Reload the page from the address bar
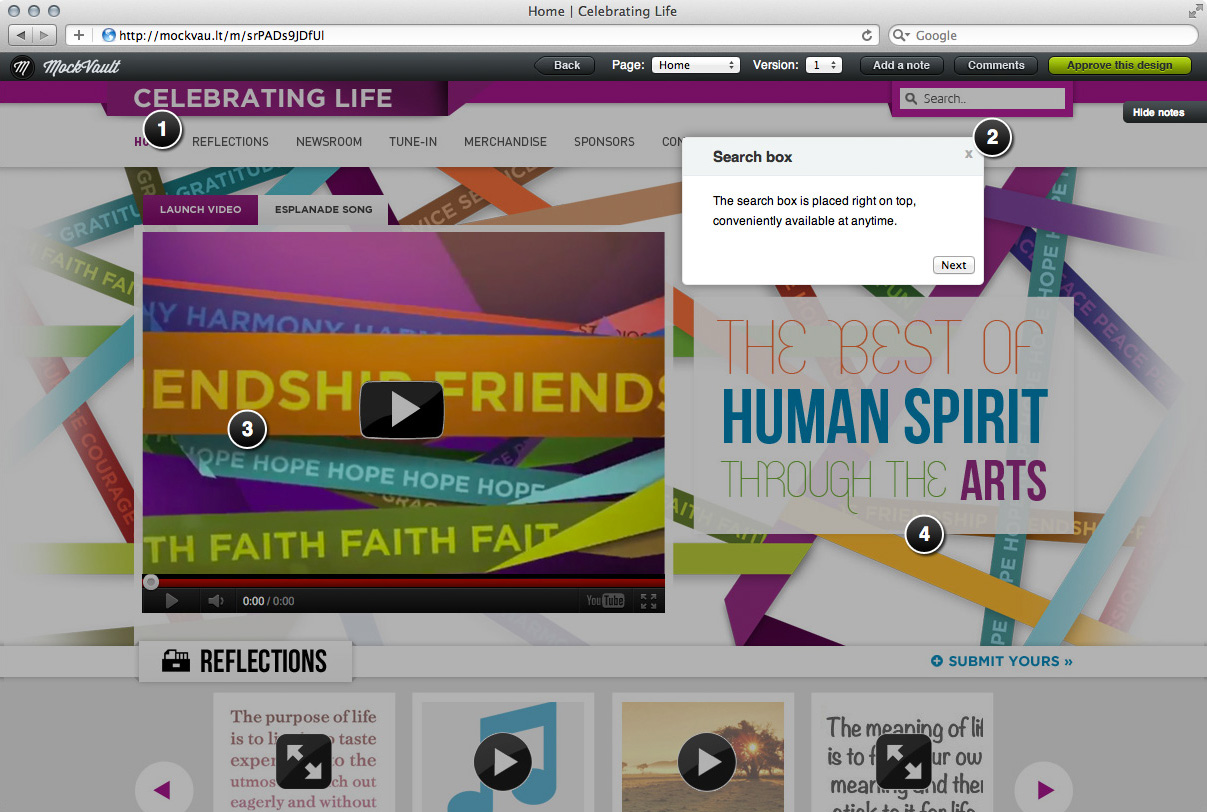1207x812 pixels. pyautogui.click(x=867, y=35)
